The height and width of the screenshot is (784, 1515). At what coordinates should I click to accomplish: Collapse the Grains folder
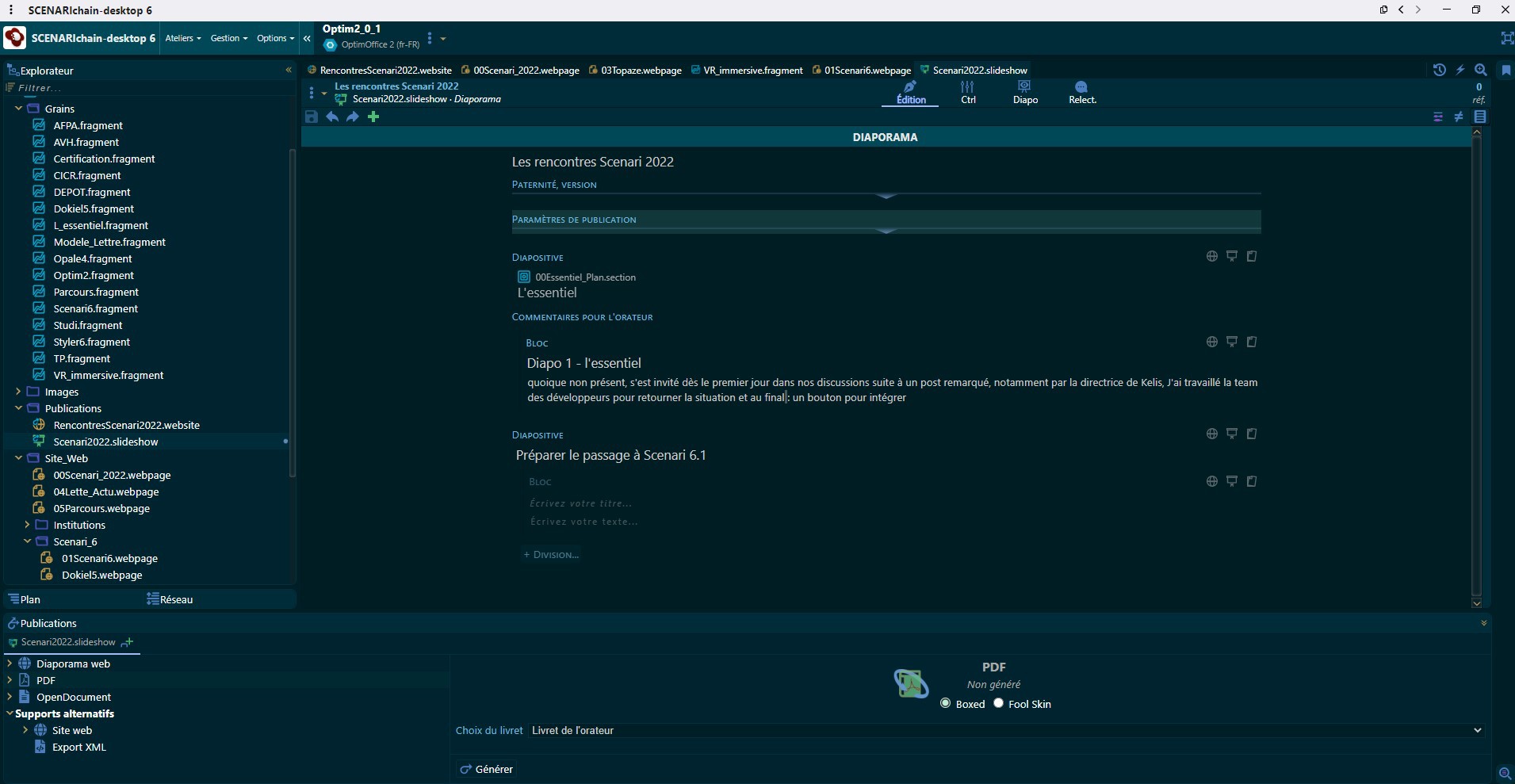[x=18, y=109]
